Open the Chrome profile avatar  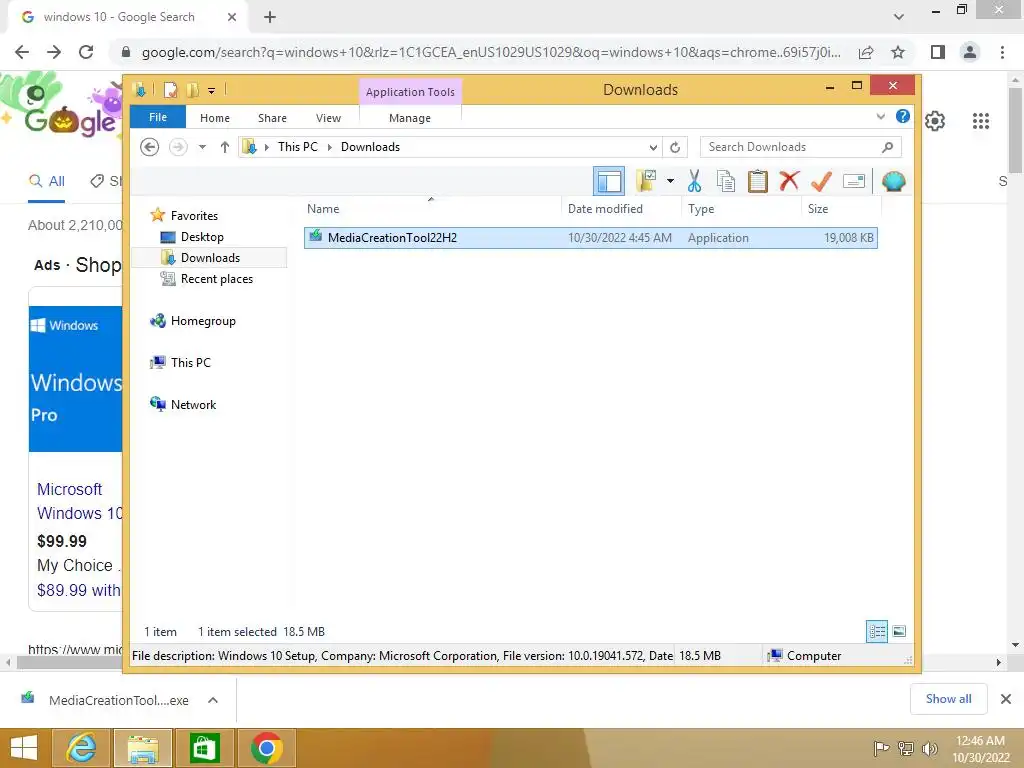(970, 52)
